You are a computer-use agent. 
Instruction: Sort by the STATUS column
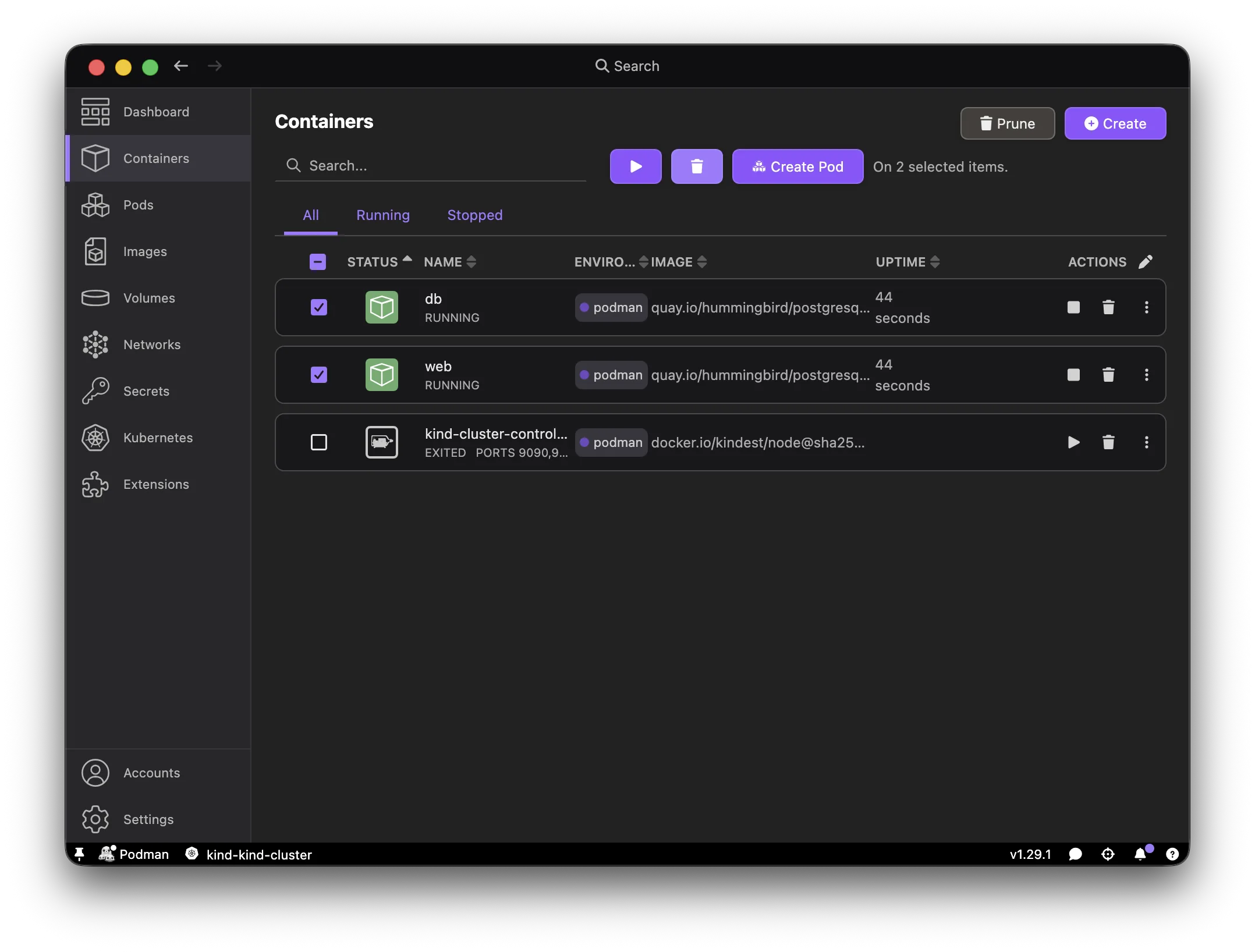tap(380, 262)
